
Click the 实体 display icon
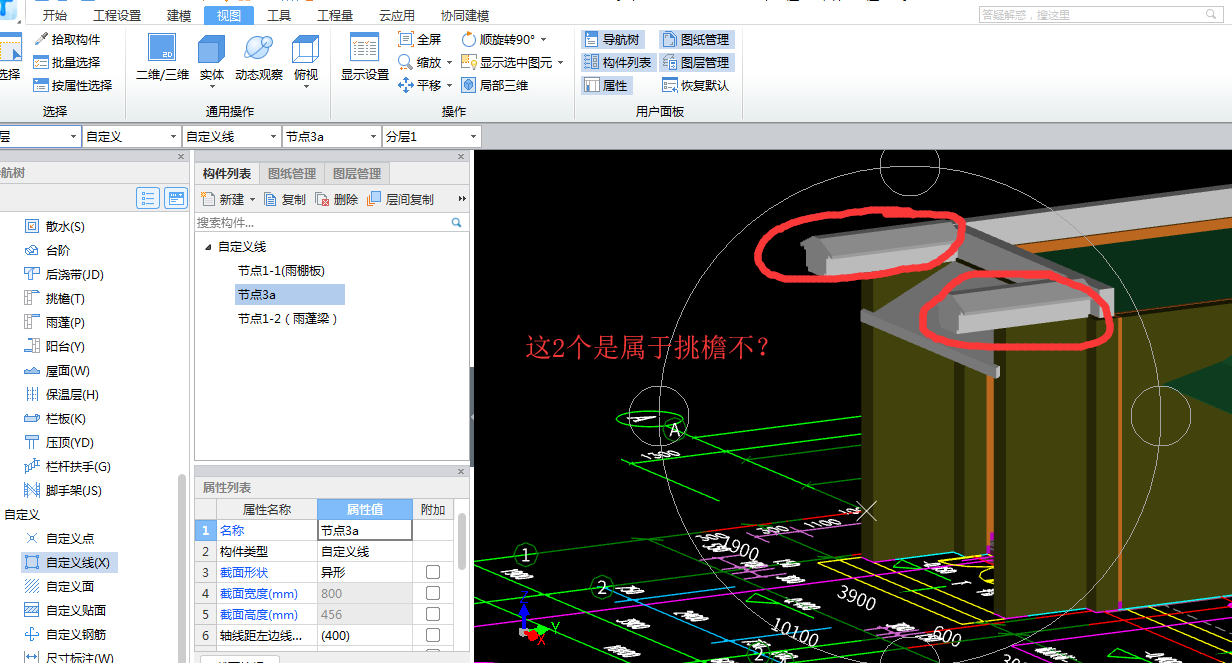(x=212, y=57)
